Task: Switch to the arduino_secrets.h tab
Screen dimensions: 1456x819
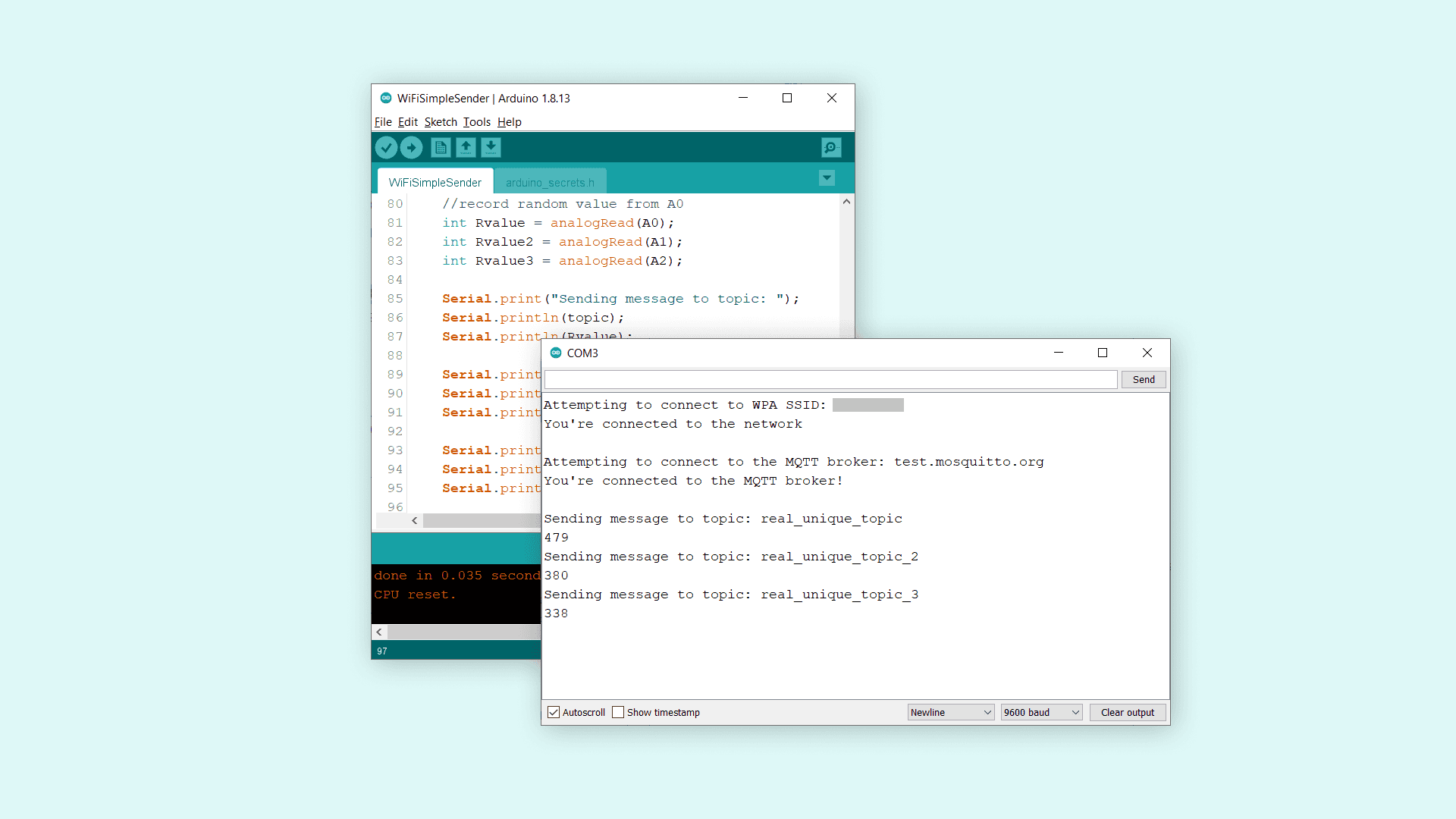Action: coord(550,182)
